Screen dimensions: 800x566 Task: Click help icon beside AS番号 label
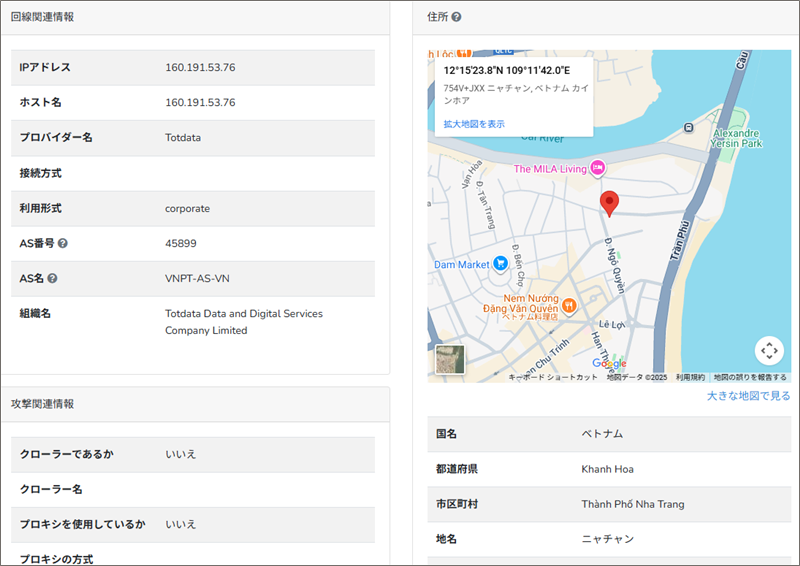point(63,243)
